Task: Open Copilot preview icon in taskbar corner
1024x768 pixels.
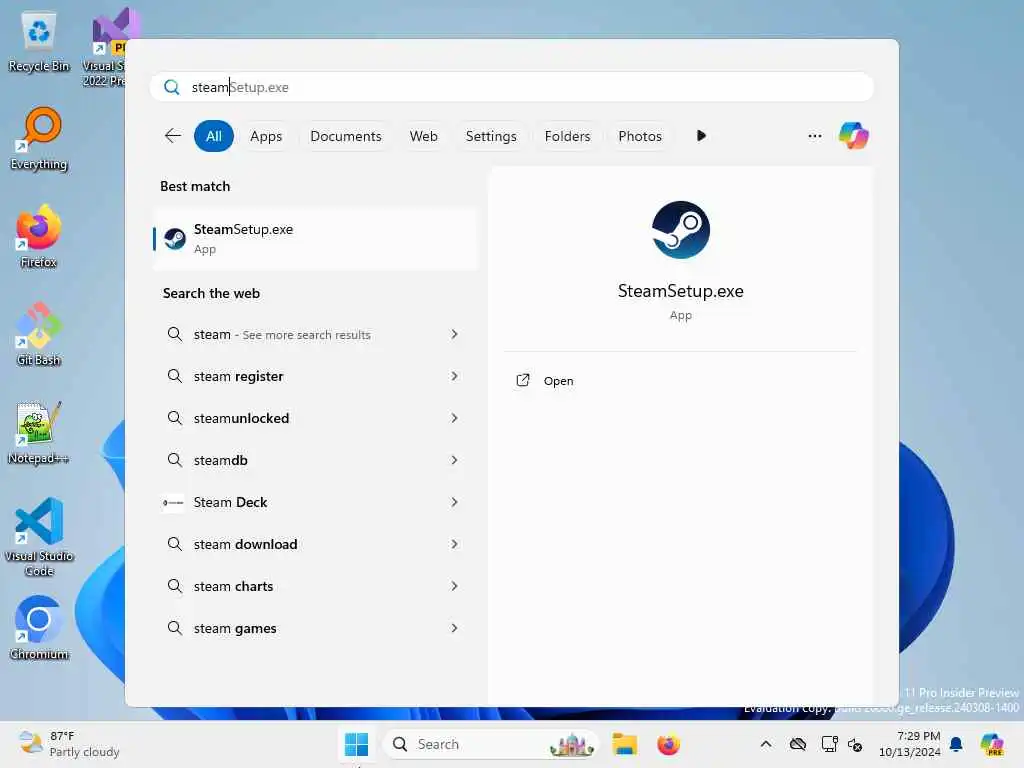Action: (x=992, y=744)
